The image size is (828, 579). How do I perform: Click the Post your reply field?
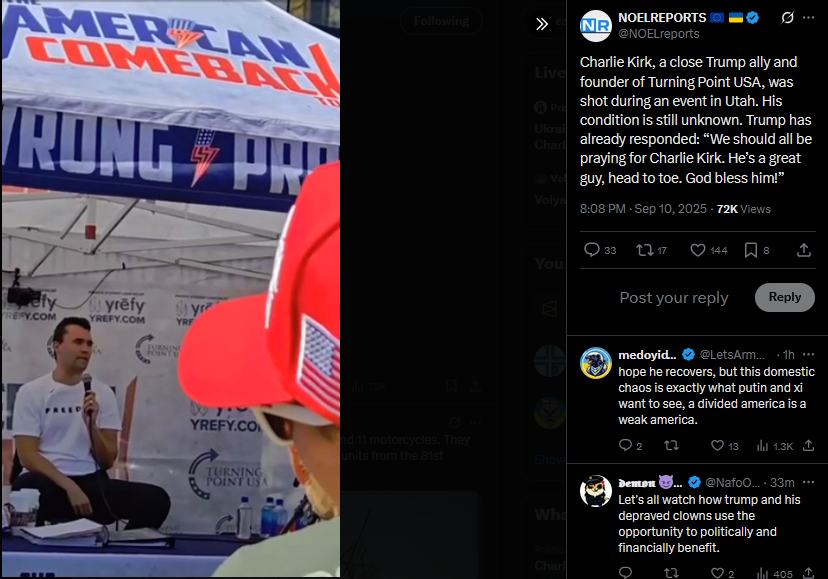point(674,297)
